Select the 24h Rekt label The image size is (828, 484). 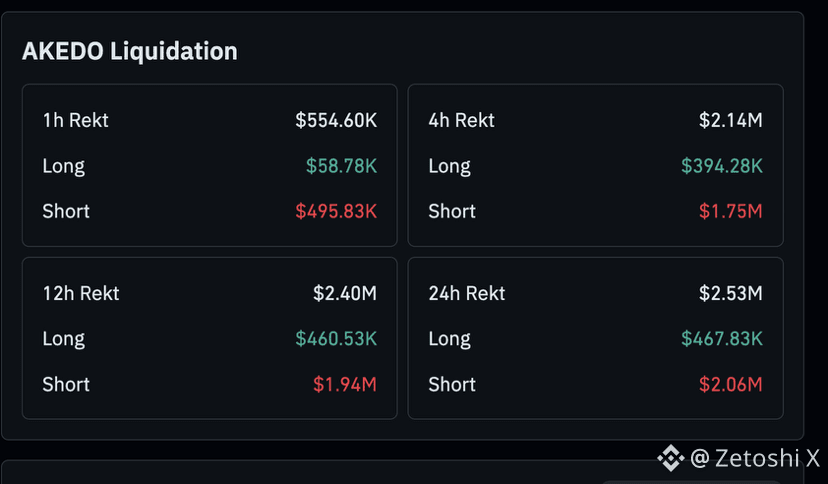pos(467,293)
